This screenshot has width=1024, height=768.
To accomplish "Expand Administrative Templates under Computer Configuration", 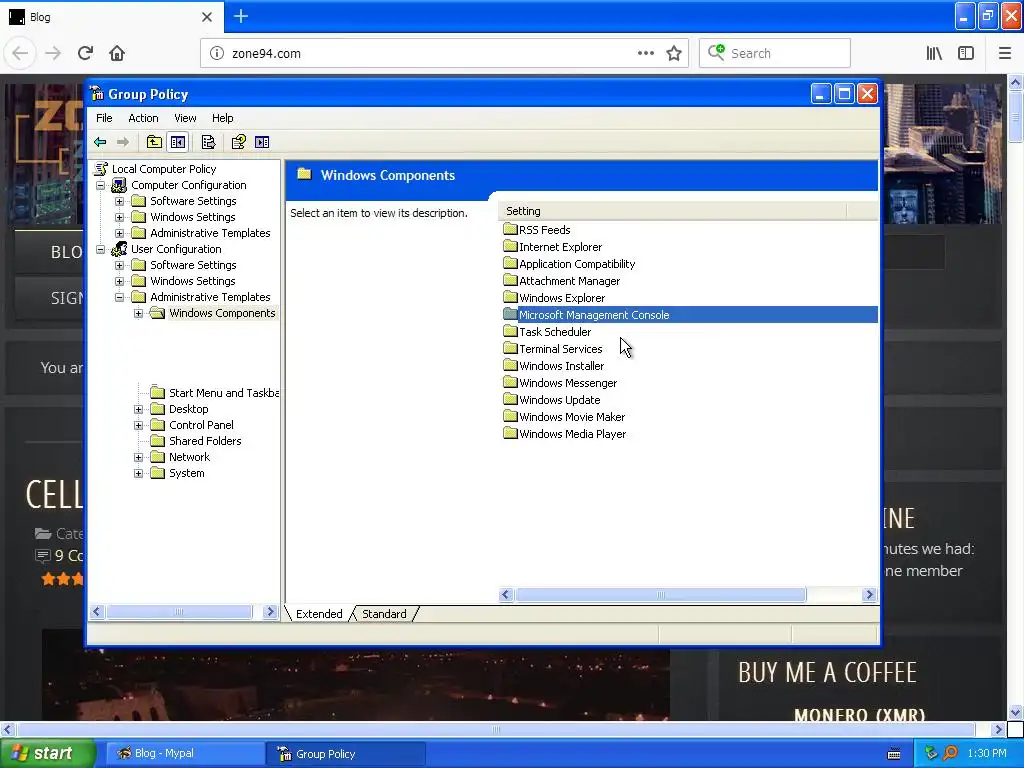I will click(120, 233).
